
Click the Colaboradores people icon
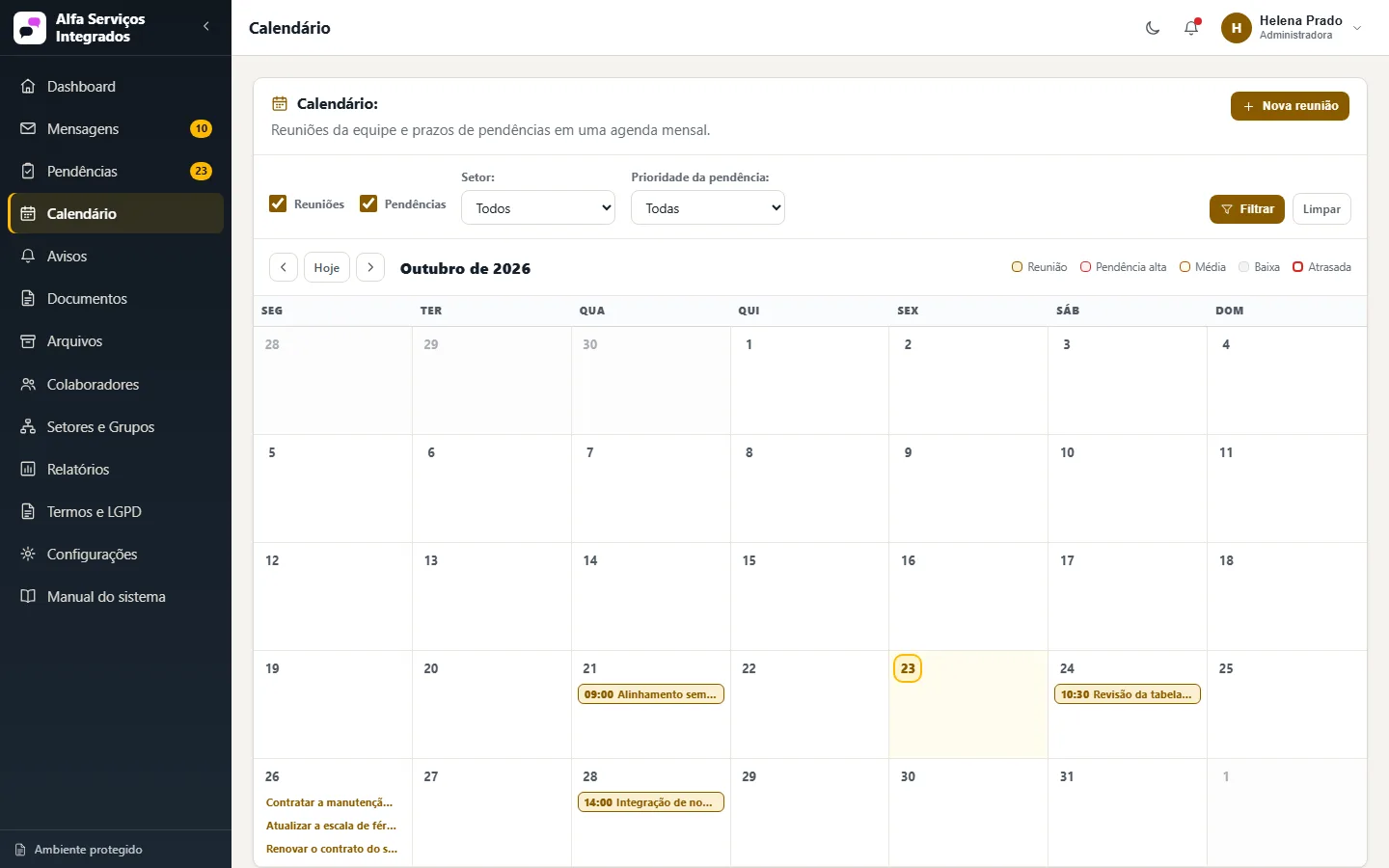click(28, 385)
